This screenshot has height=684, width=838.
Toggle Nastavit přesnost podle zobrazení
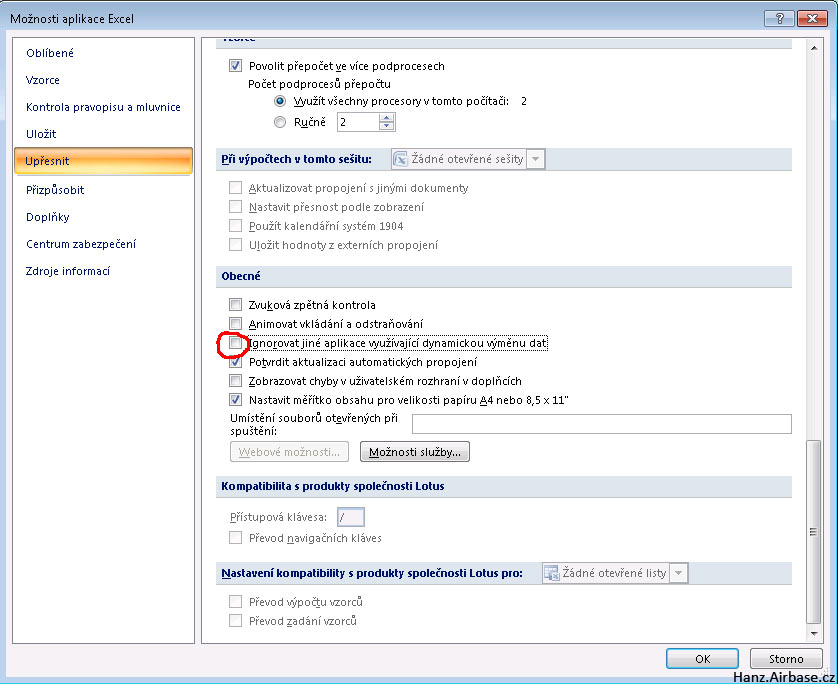click(235, 207)
